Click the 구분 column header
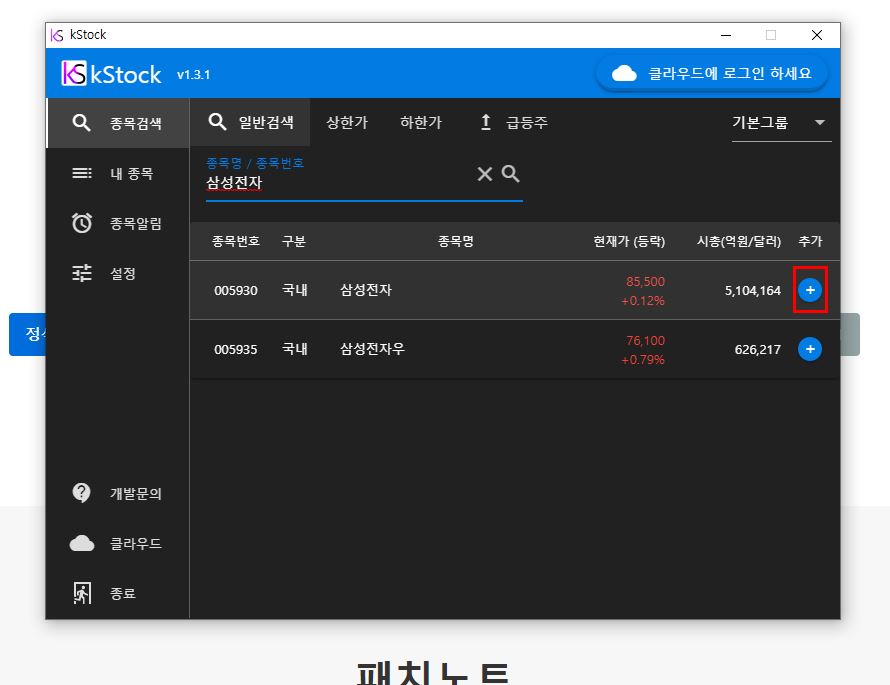 [x=294, y=241]
